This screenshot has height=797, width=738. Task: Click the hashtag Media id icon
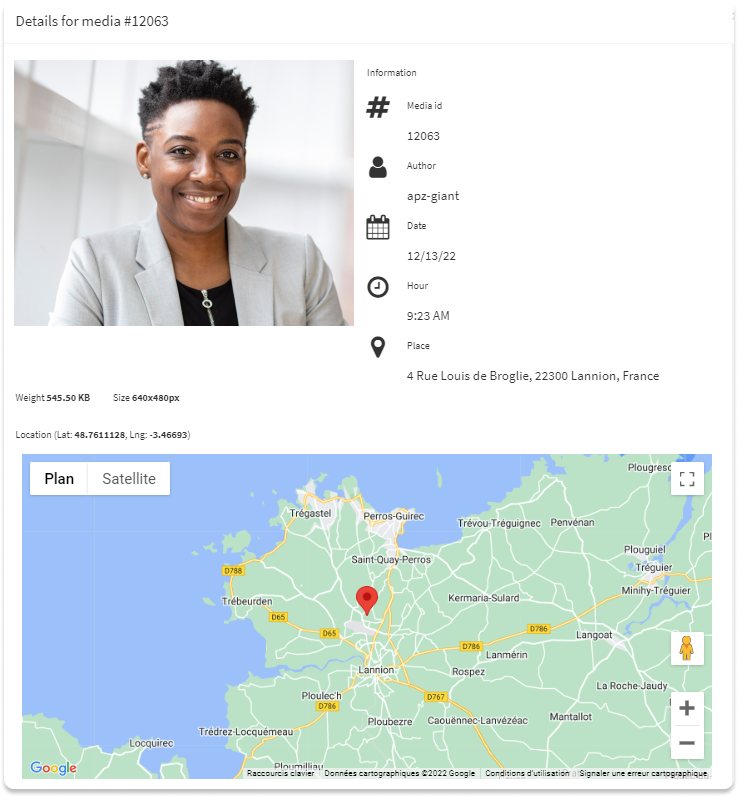tap(378, 107)
